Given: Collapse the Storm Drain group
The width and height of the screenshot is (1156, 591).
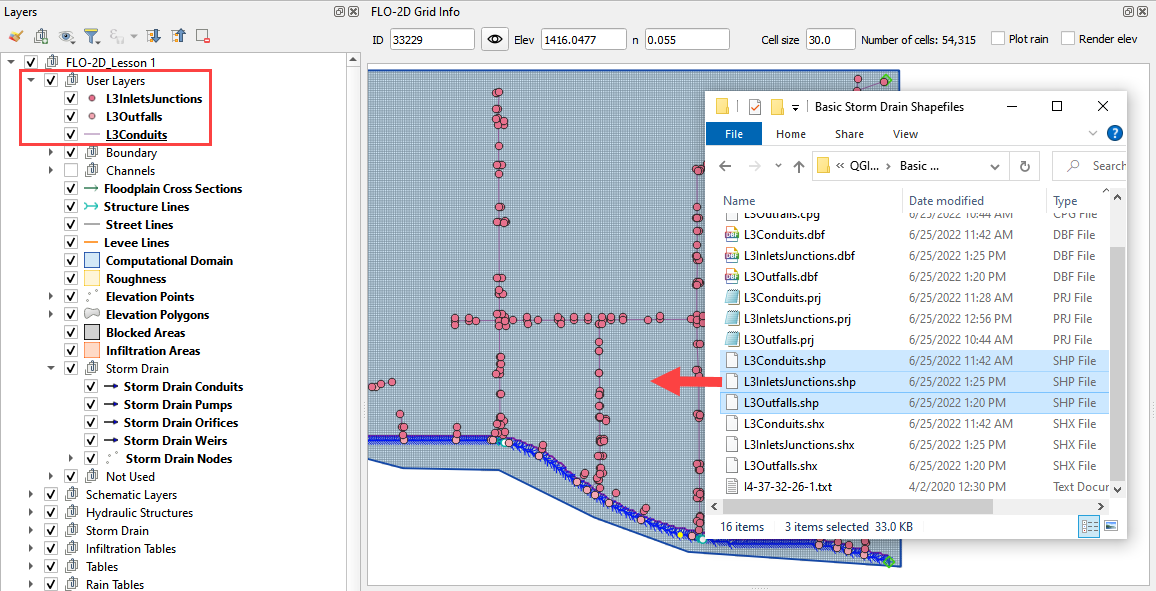Looking at the screenshot, I should [51, 369].
